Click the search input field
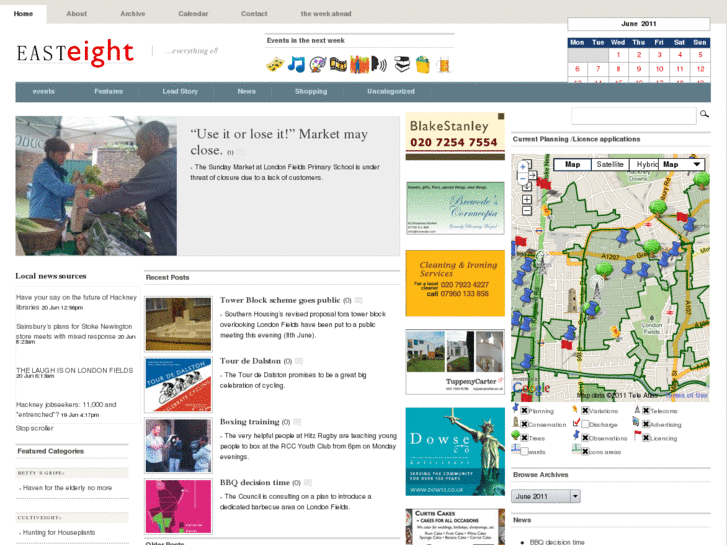 pyautogui.click(x=633, y=115)
